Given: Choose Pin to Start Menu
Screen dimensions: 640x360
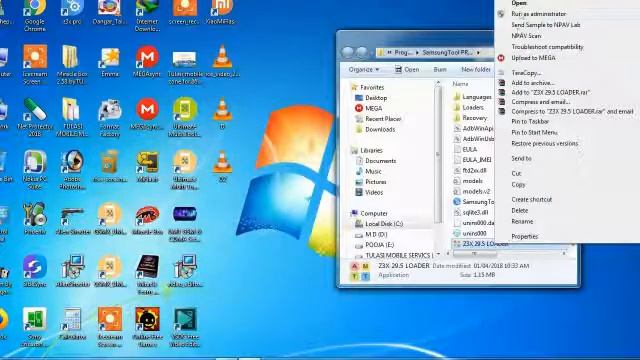Looking at the screenshot, I should coord(534,133).
